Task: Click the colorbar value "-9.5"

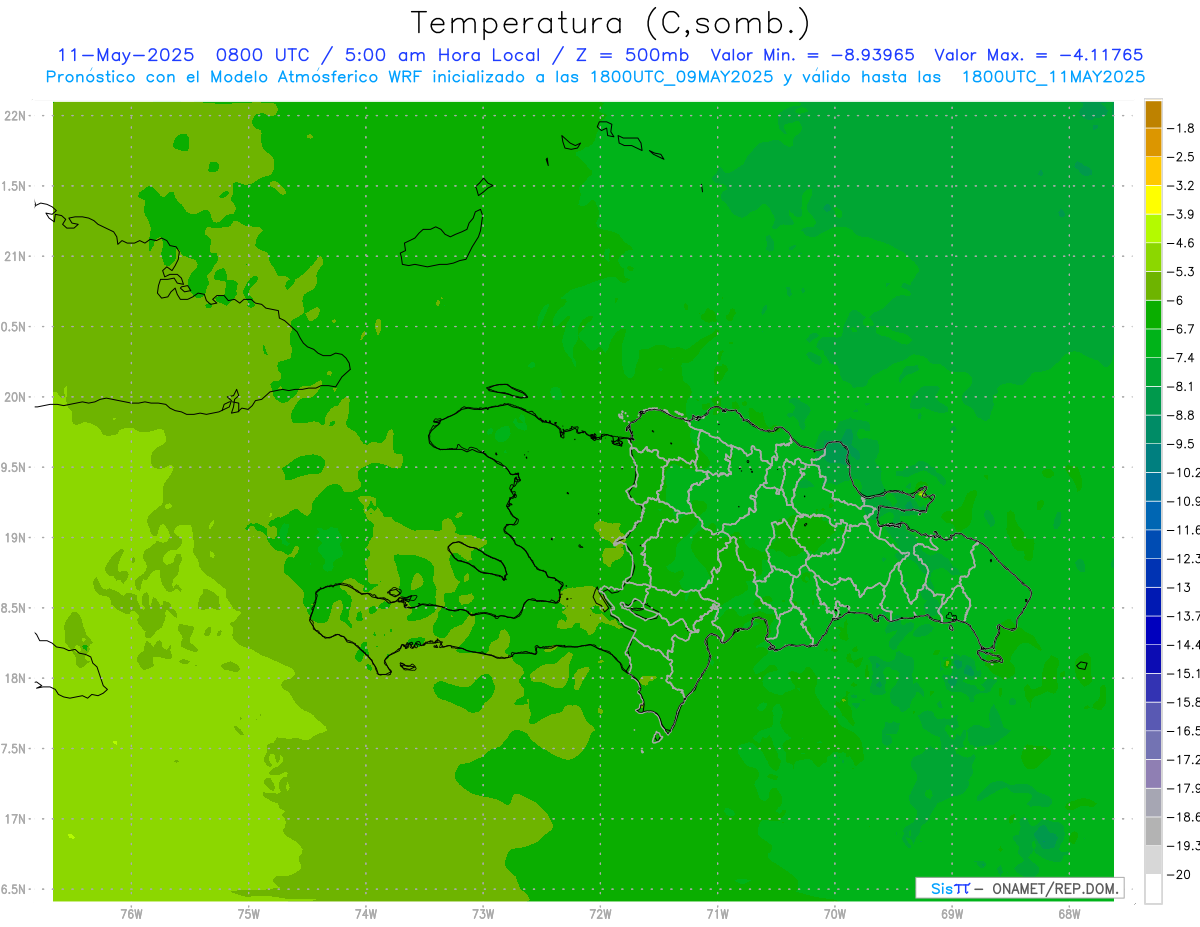Action: (x=1181, y=443)
